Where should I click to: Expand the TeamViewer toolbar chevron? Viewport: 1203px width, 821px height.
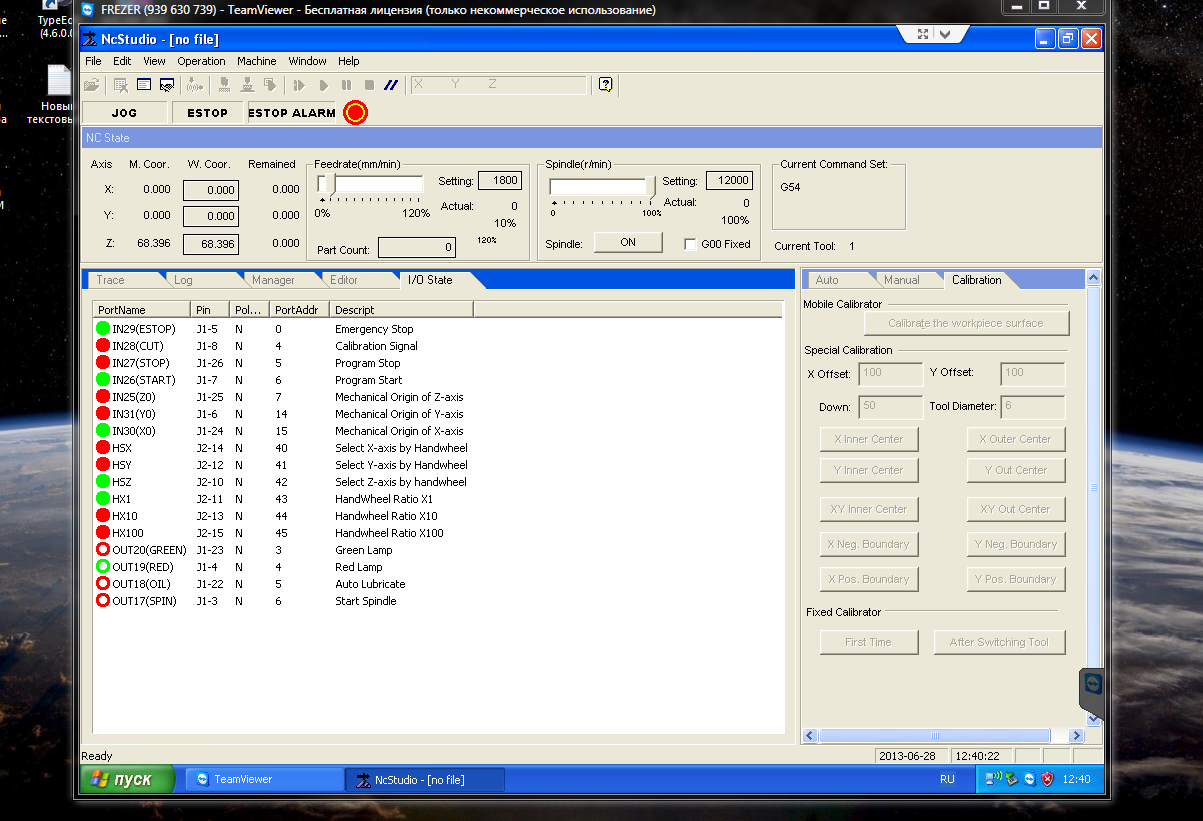coord(946,34)
